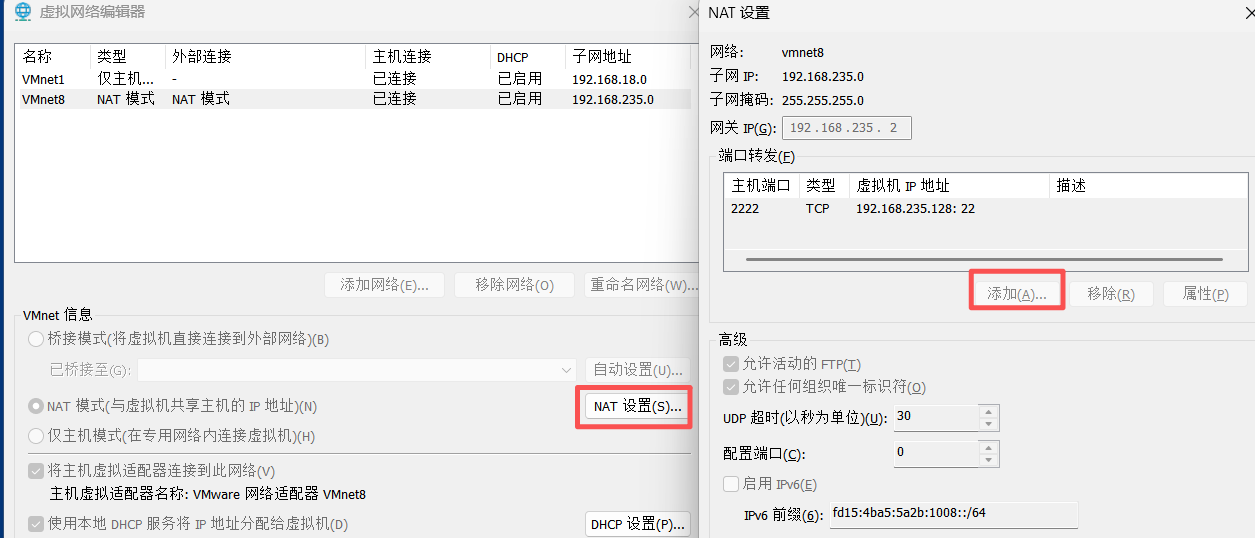Image resolution: width=1255 pixels, height=538 pixels.
Task: Select 仅主机模式 radio button
Action: click(37, 436)
